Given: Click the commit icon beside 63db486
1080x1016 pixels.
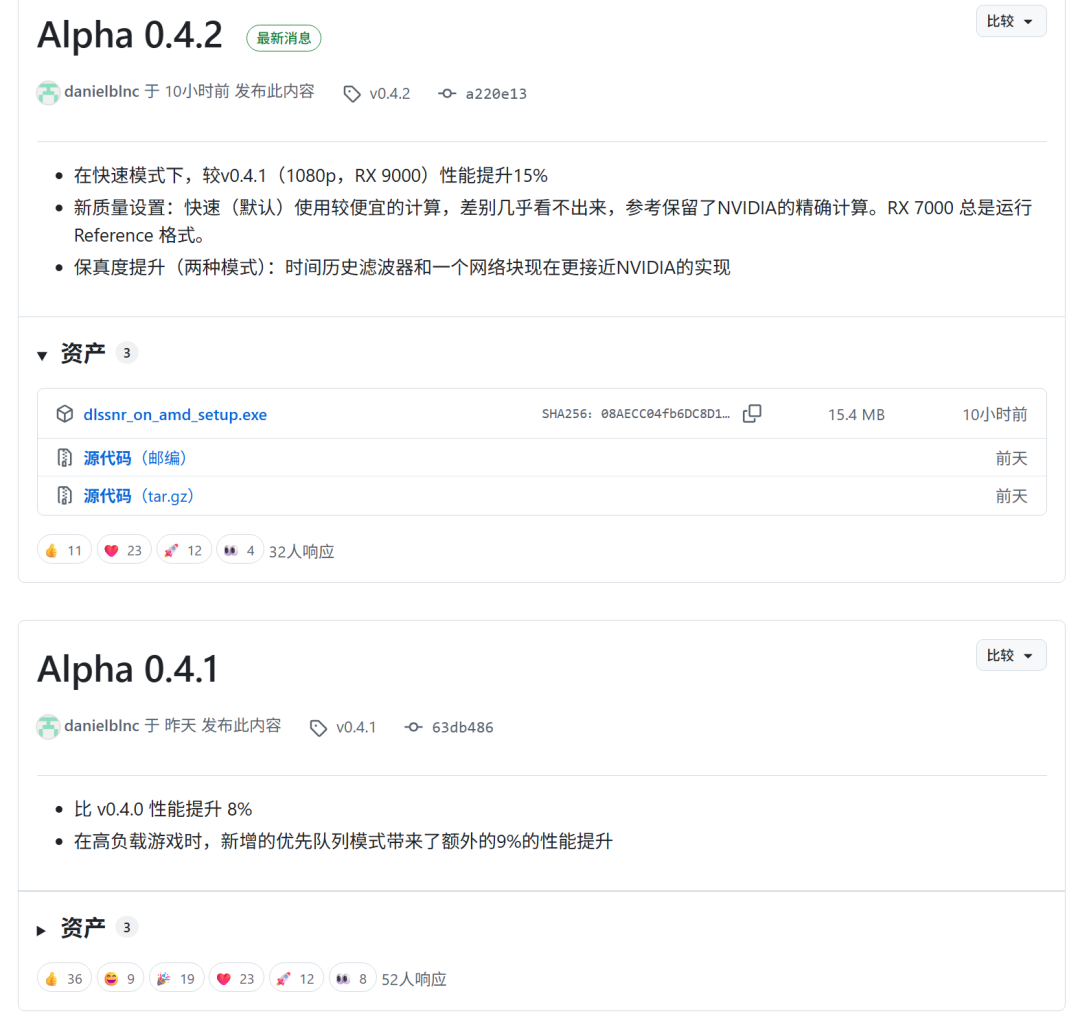Looking at the screenshot, I should [413, 727].
